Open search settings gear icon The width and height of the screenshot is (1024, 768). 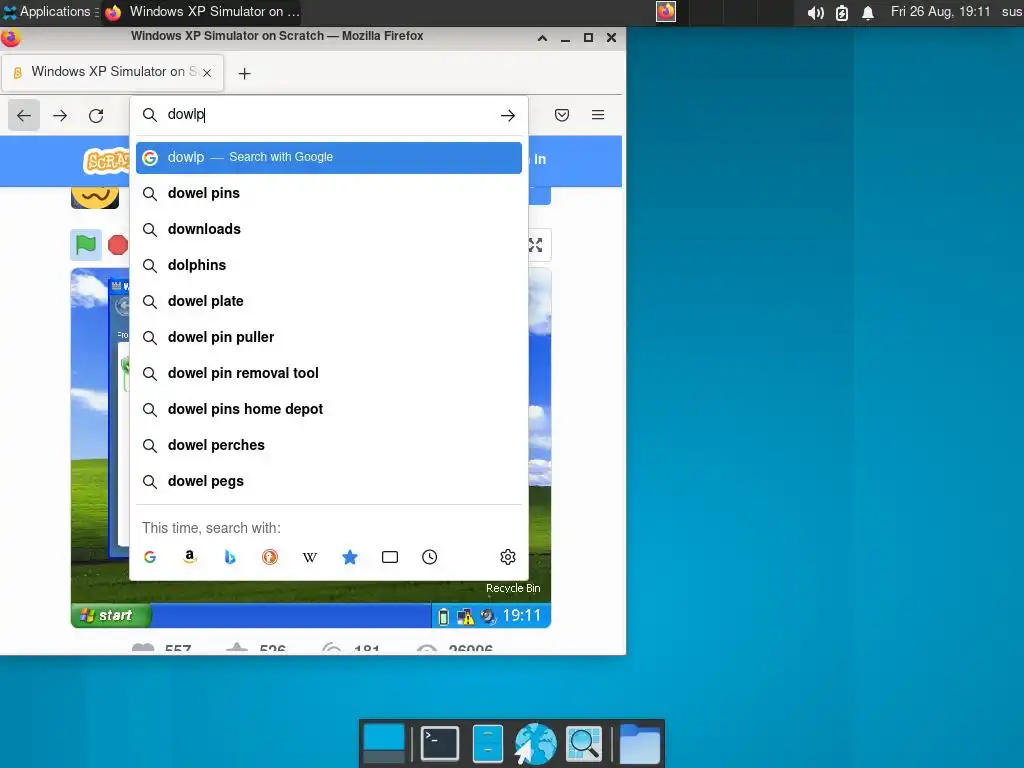coord(508,557)
